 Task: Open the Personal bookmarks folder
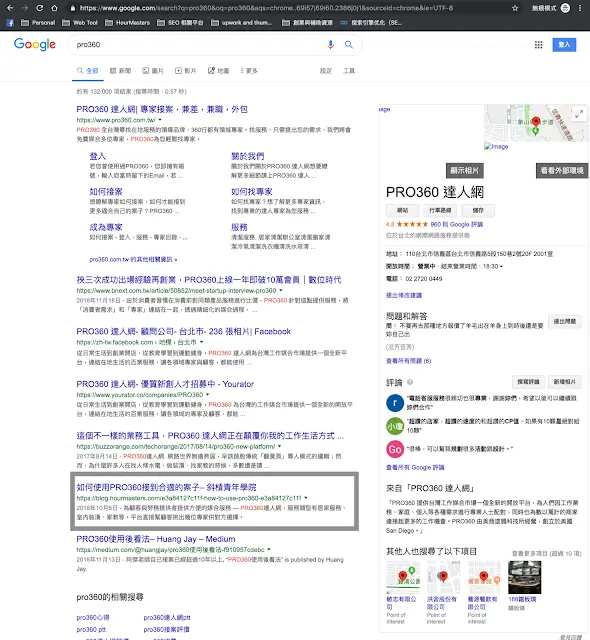click(38, 22)
